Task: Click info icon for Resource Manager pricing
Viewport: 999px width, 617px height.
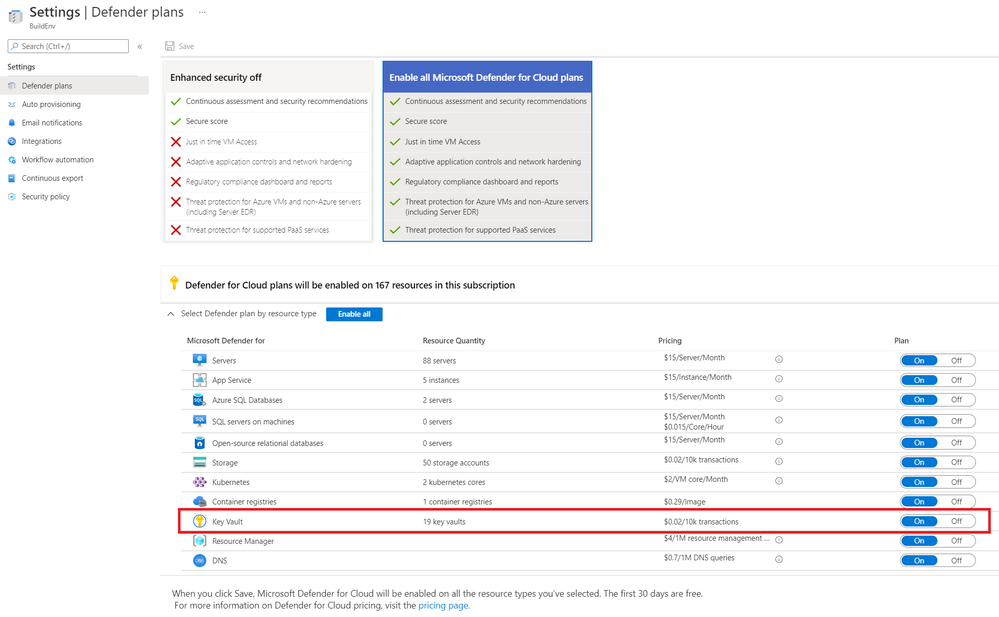Action: pyautogui.click(x=779, y=539)
